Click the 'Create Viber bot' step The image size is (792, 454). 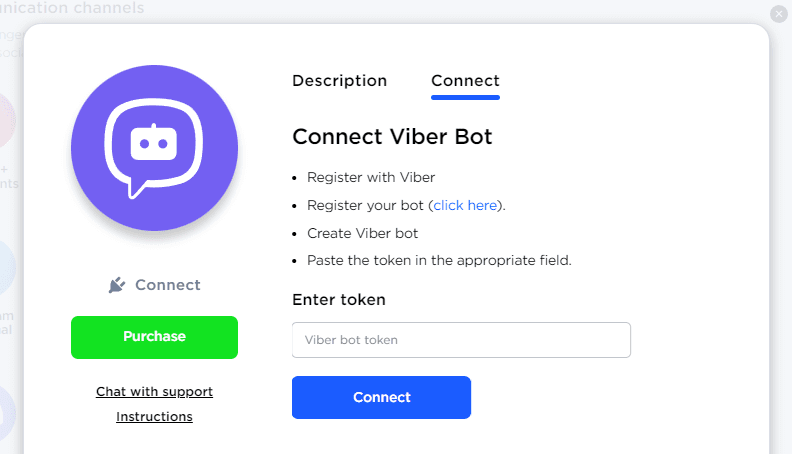[362, 233]
